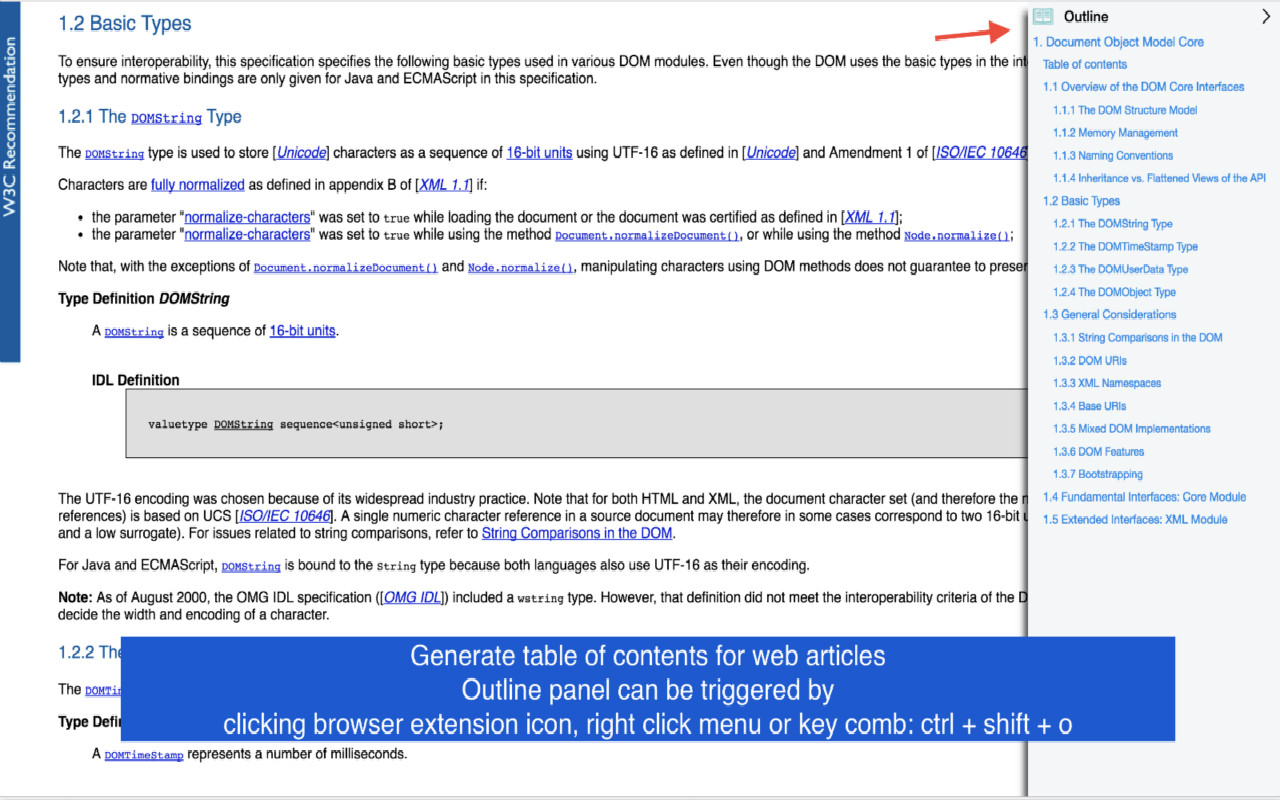This screenshot has width=1280, height=800.
Task: Go to '1.2.2 The DOMTimeStamp Type' outline item
Action: pos(1125,247)
